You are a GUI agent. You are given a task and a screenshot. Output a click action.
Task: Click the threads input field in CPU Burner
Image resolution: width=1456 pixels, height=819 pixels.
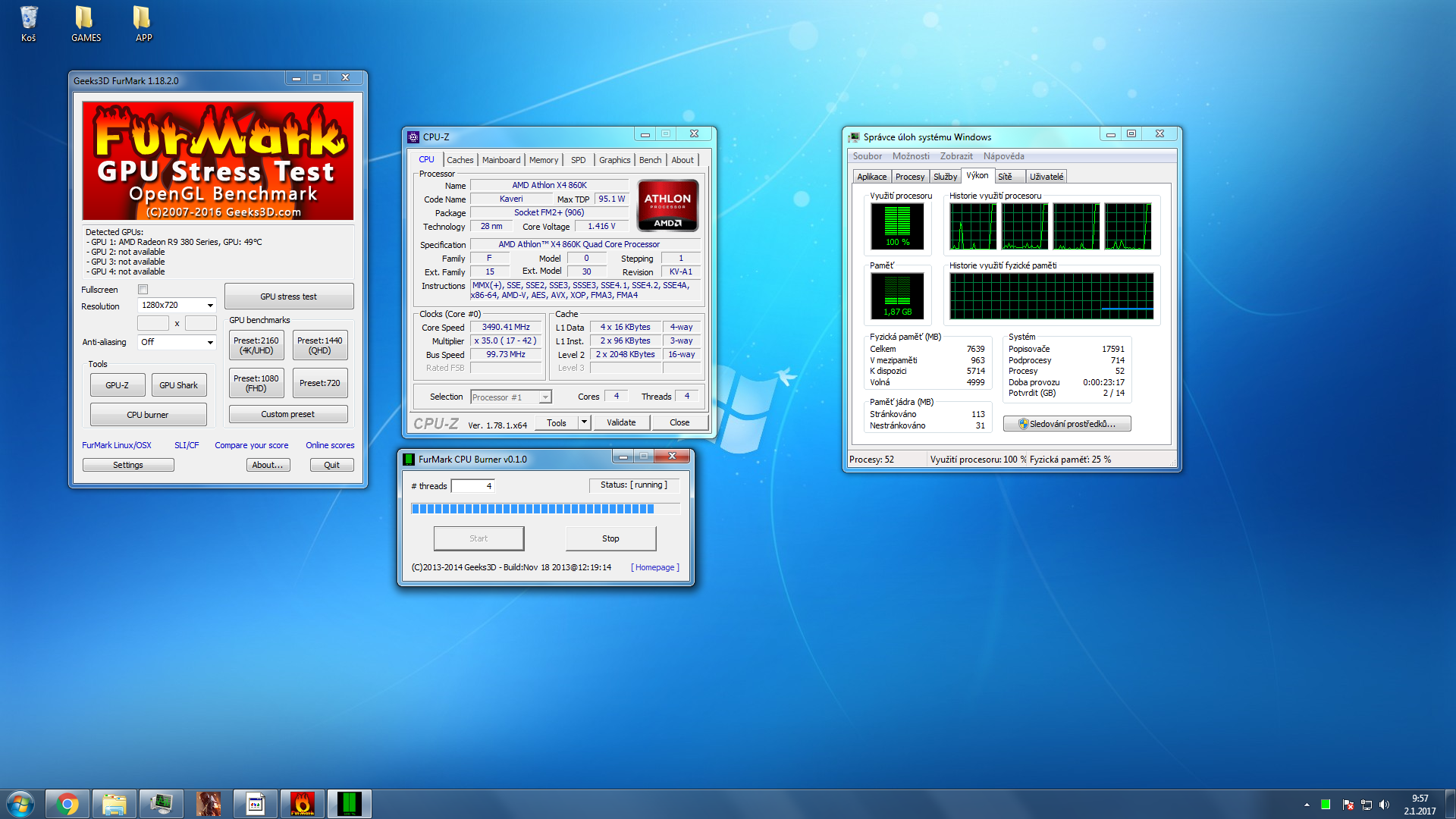[473, 486]
